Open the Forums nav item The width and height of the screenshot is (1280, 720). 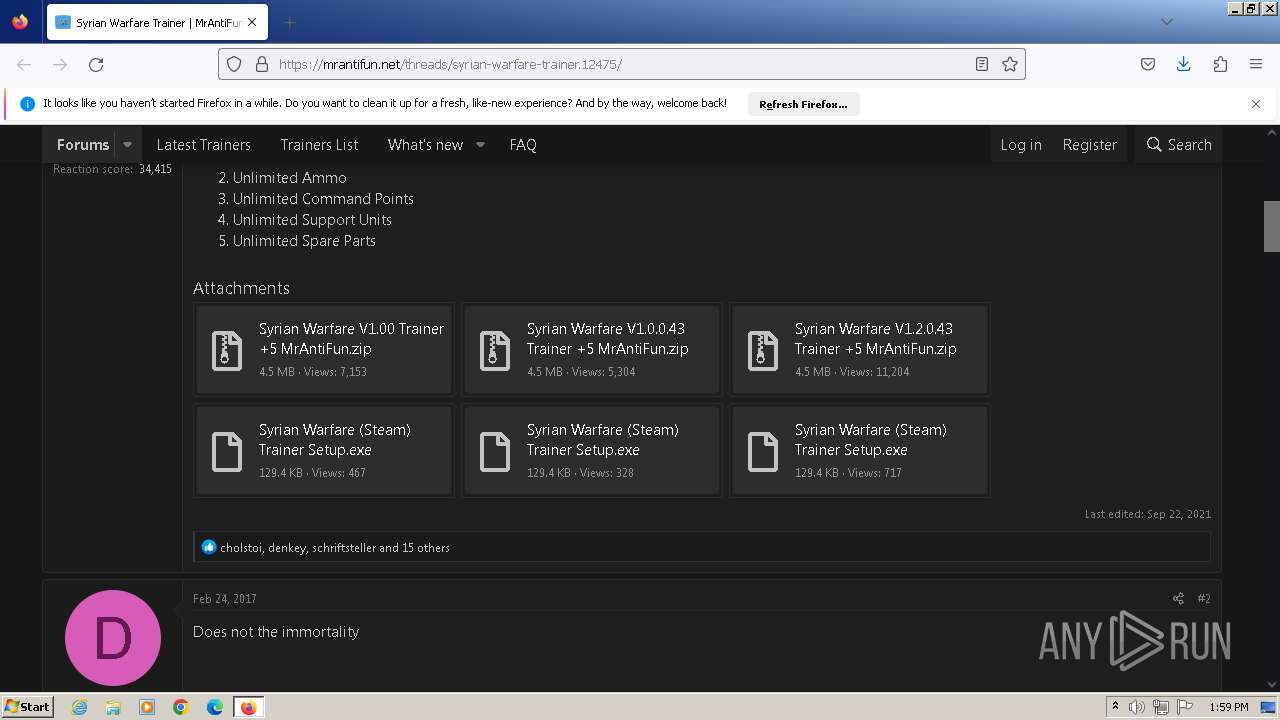tap(83, 145)
